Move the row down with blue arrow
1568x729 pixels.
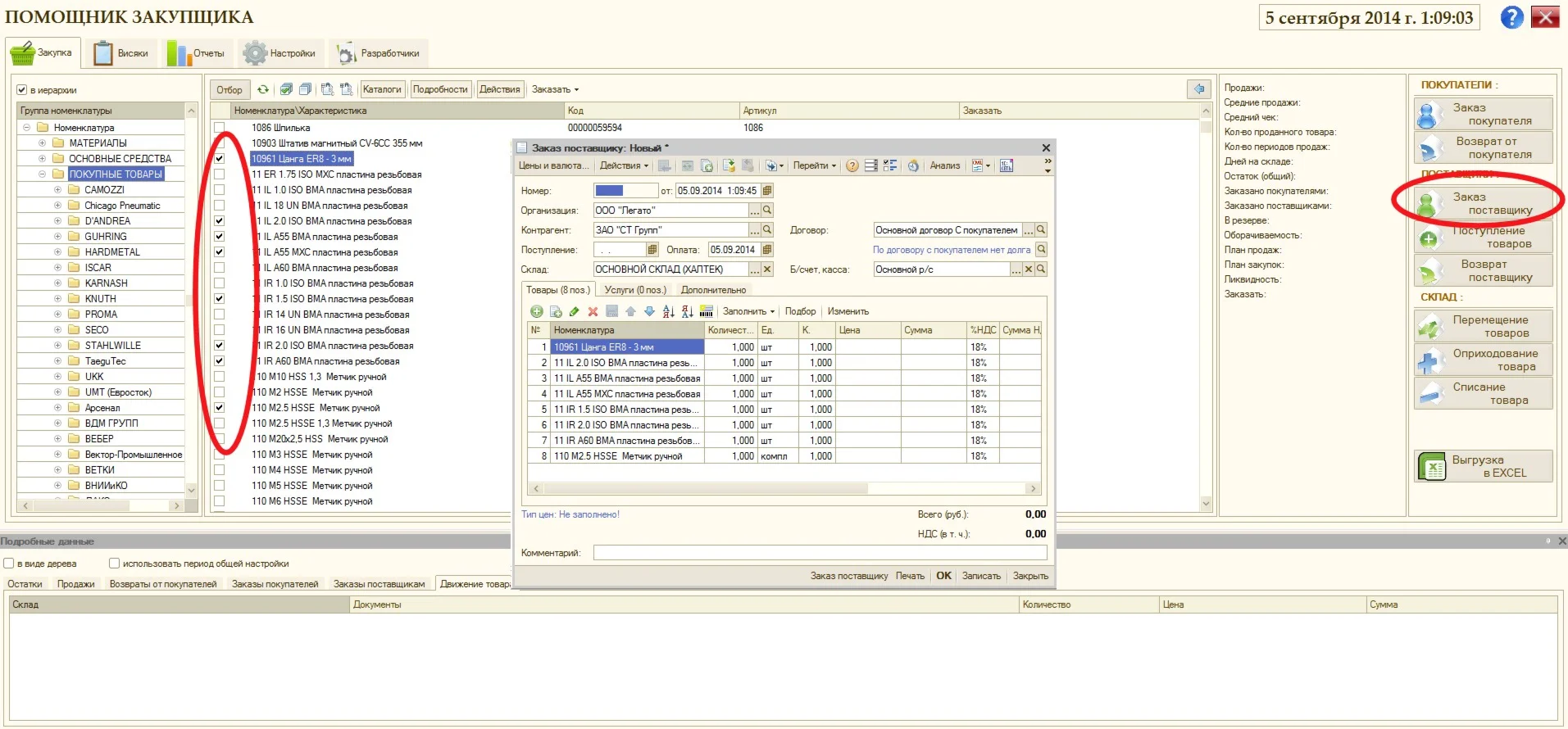pyautogui.click(x=649, y=311)
